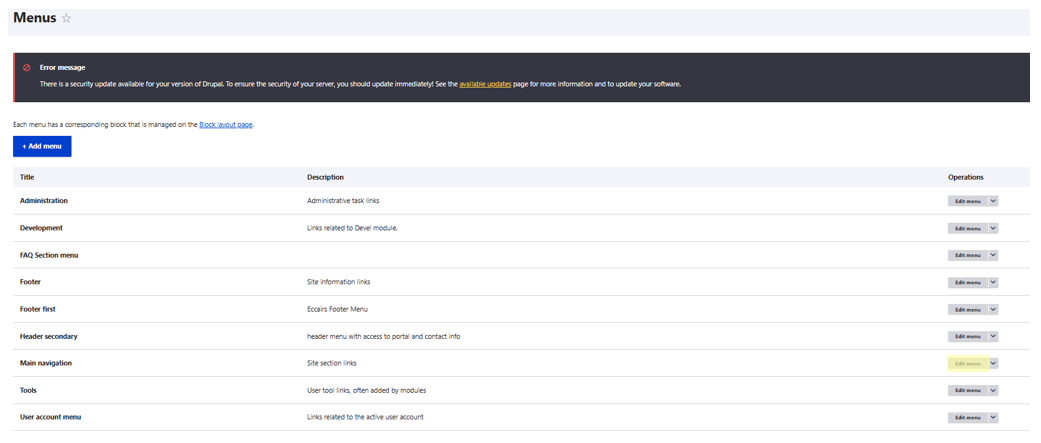Expand operations dropdown for Main navigation row
The image size is (1041, 443).
pyautogui.click(x=993, y=364)
